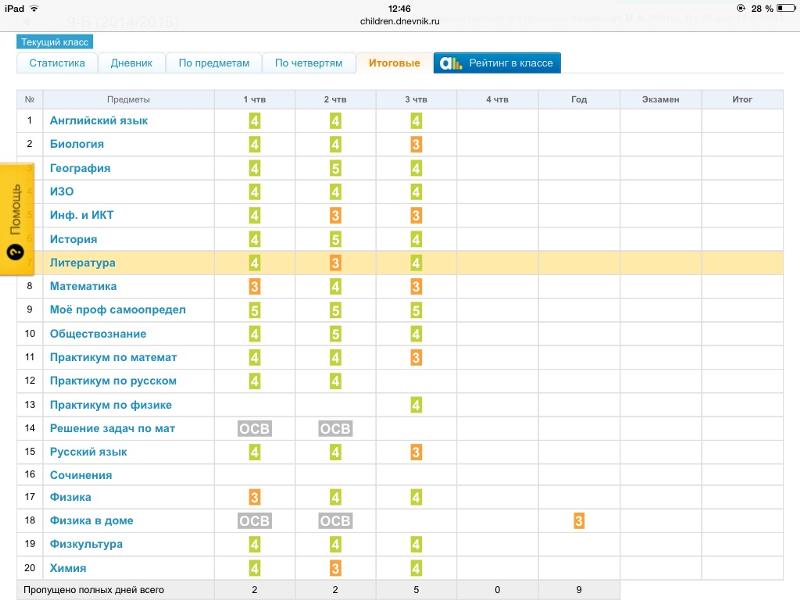Click Биология 3 чтв grade 3 badge
Image resolution: width=800 pixels, height=600 pixels.
pyautogui.click(x=416, y=144)
